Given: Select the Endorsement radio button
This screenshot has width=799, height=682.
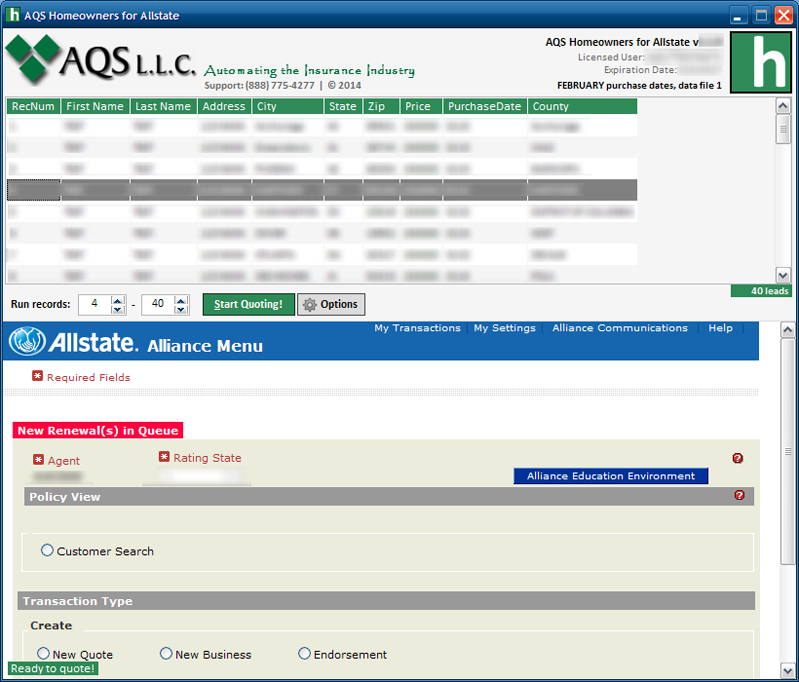Looking at the screenshot, I should point(304,653).
